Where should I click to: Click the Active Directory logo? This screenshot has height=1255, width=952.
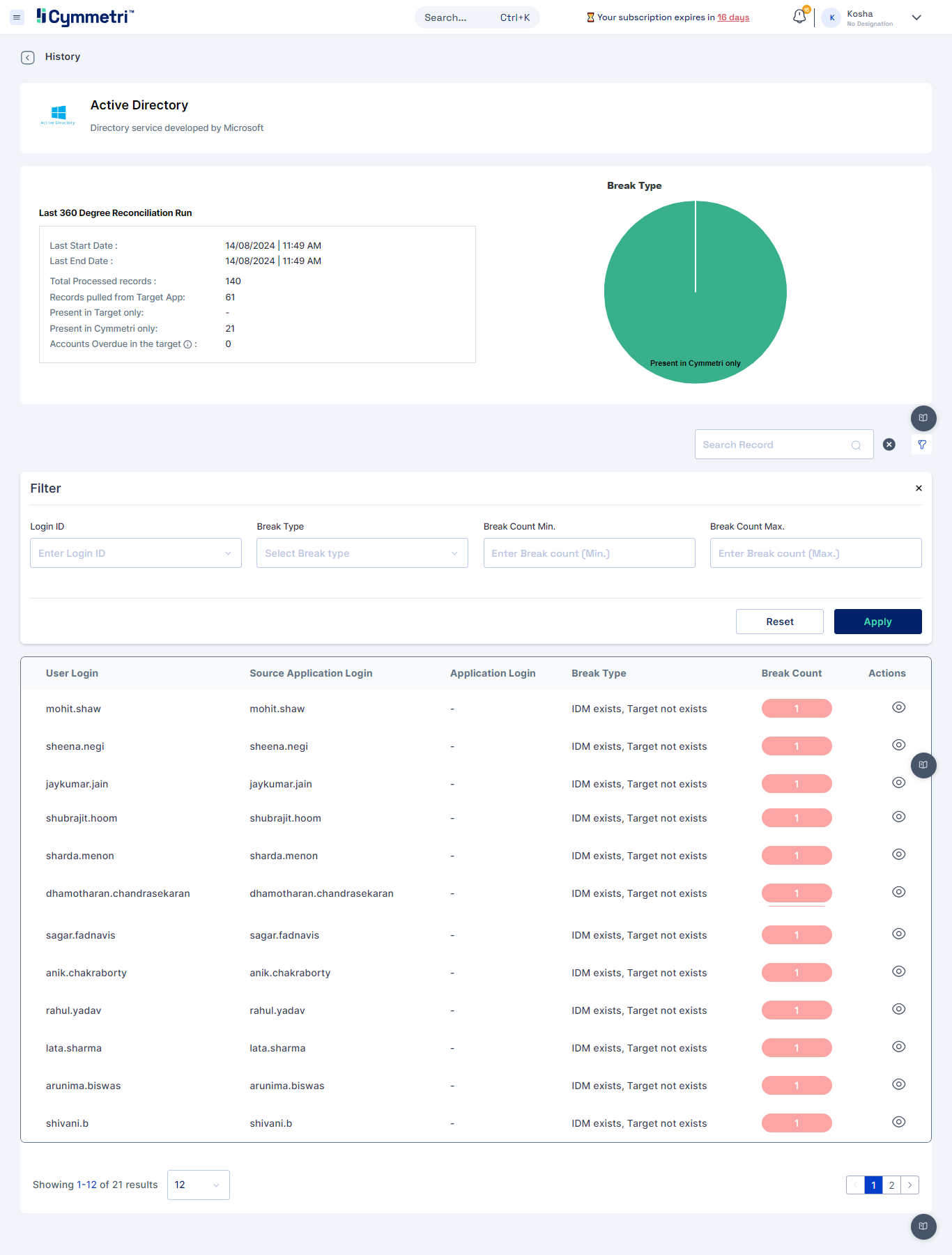pos(58,115)
